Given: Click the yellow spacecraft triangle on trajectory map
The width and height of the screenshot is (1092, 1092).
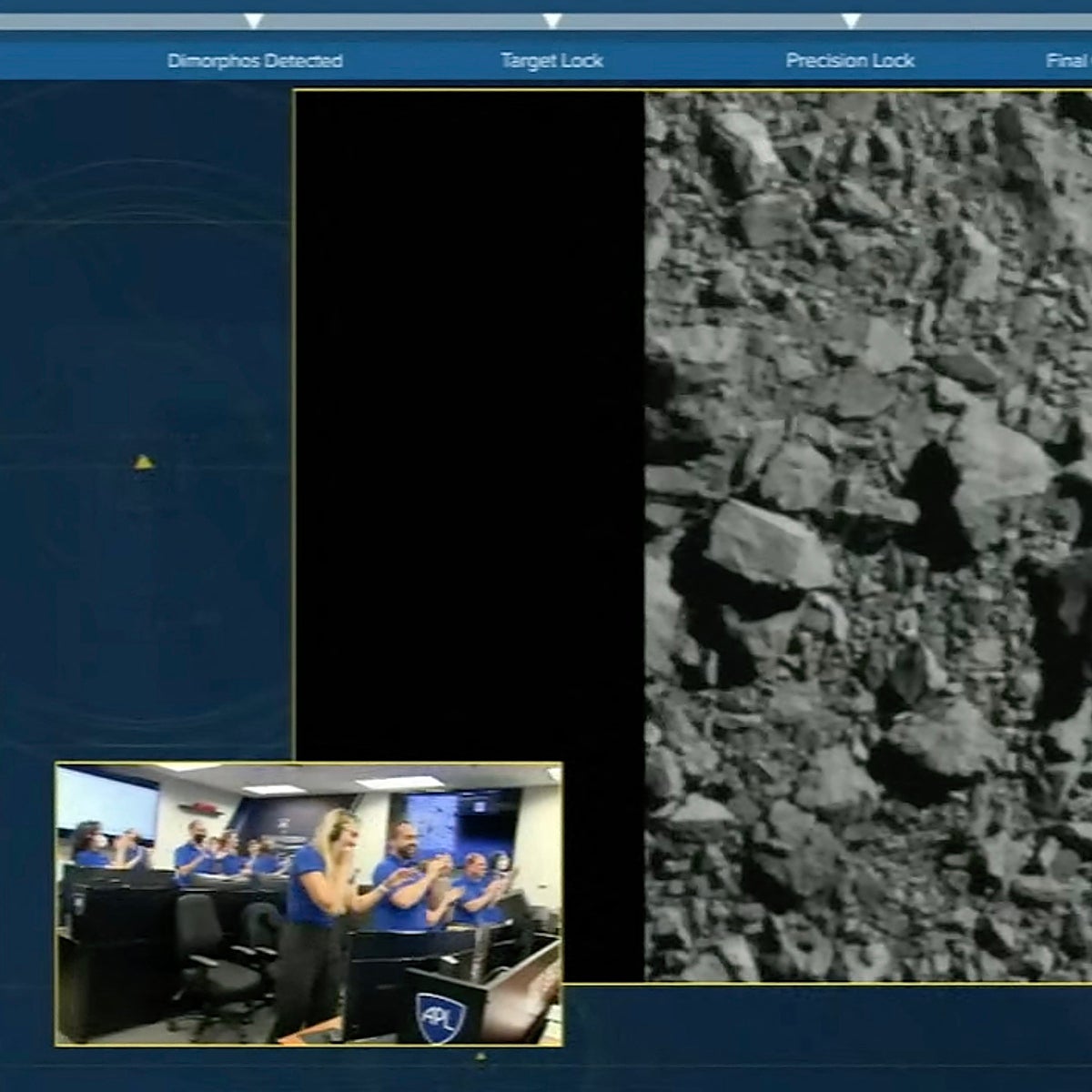Looking at the screenshot, I should coord(143,463).
